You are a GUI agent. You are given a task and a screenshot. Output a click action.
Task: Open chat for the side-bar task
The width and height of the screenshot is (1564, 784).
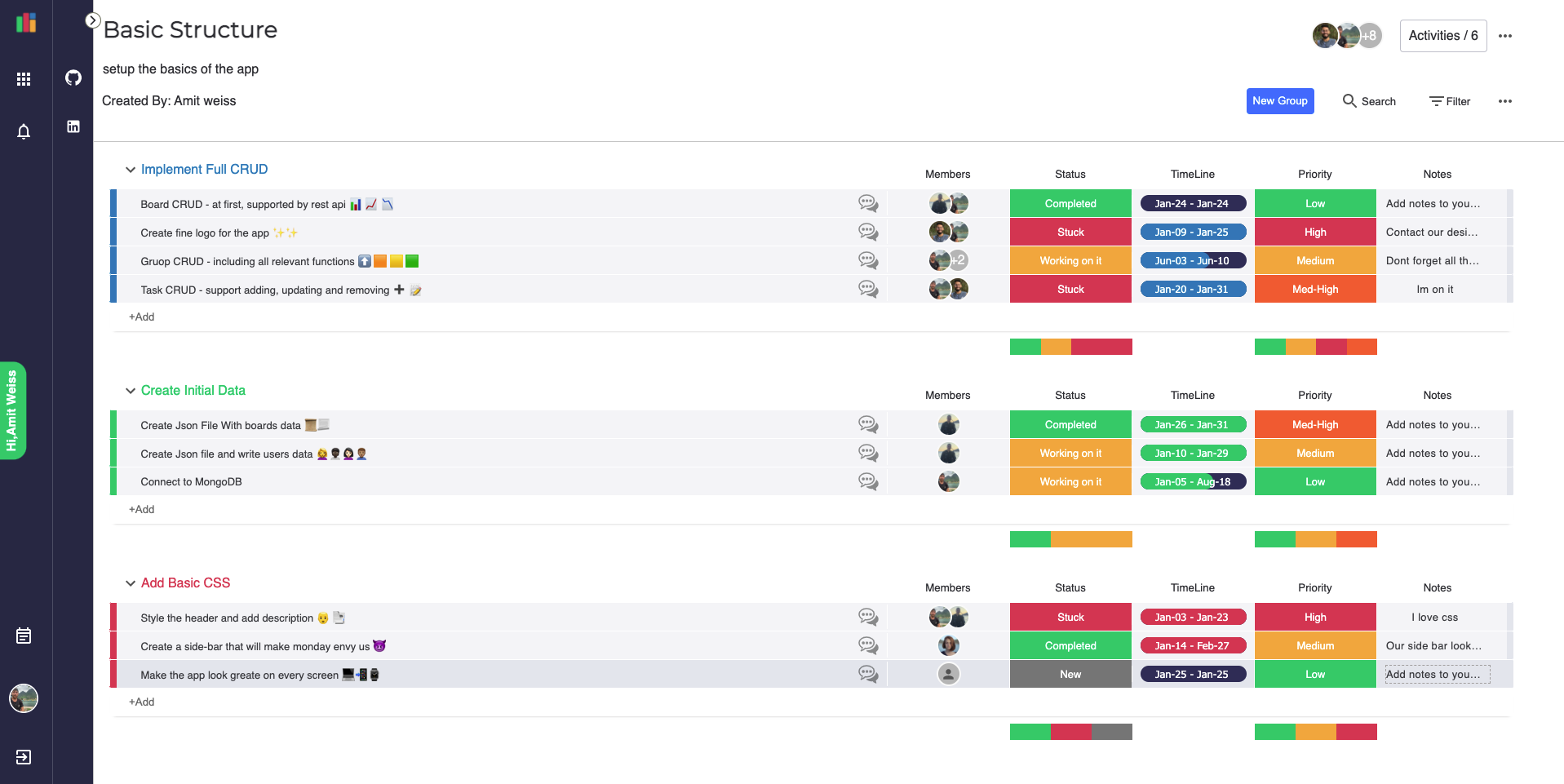(867, 645)
